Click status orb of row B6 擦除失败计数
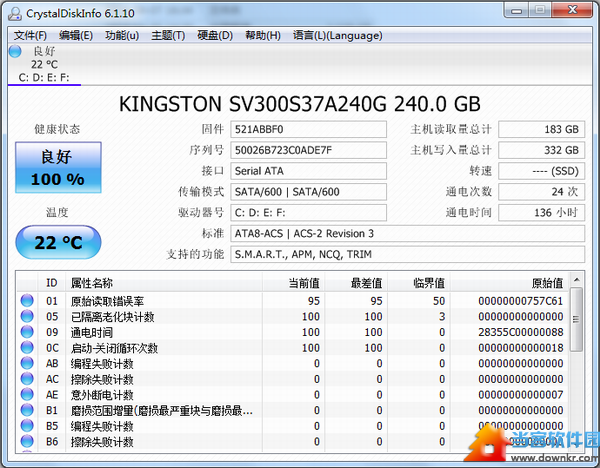 (x=27, y=441)
